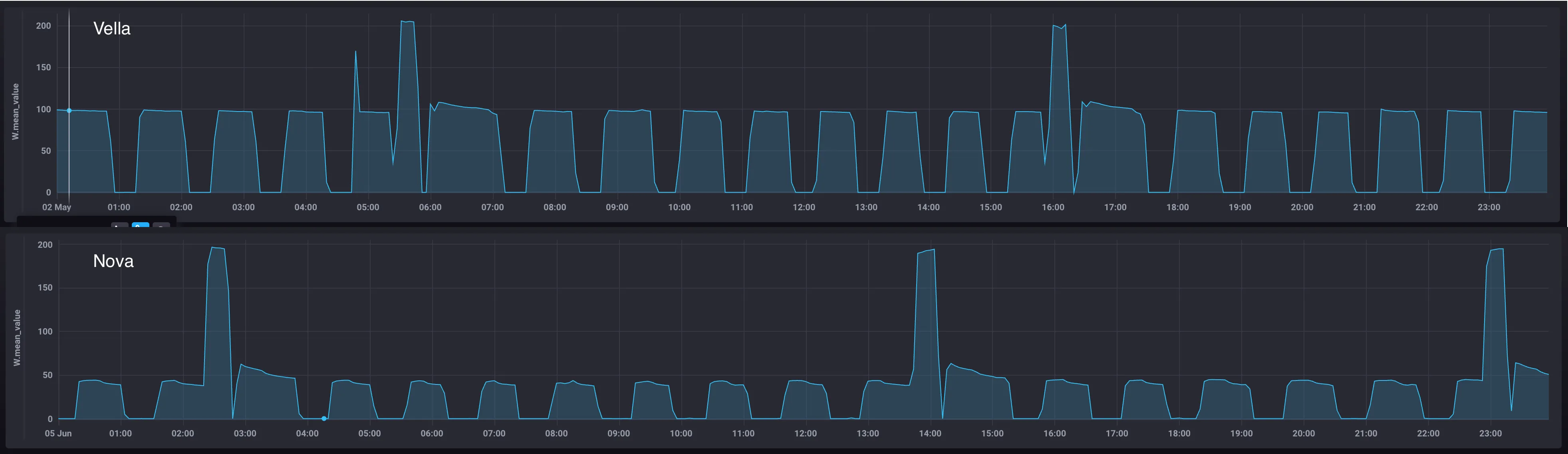Viewport: 1568px width, 454px height.
Task: Click the 02 May date label
Action: click(x=57, y=207)
